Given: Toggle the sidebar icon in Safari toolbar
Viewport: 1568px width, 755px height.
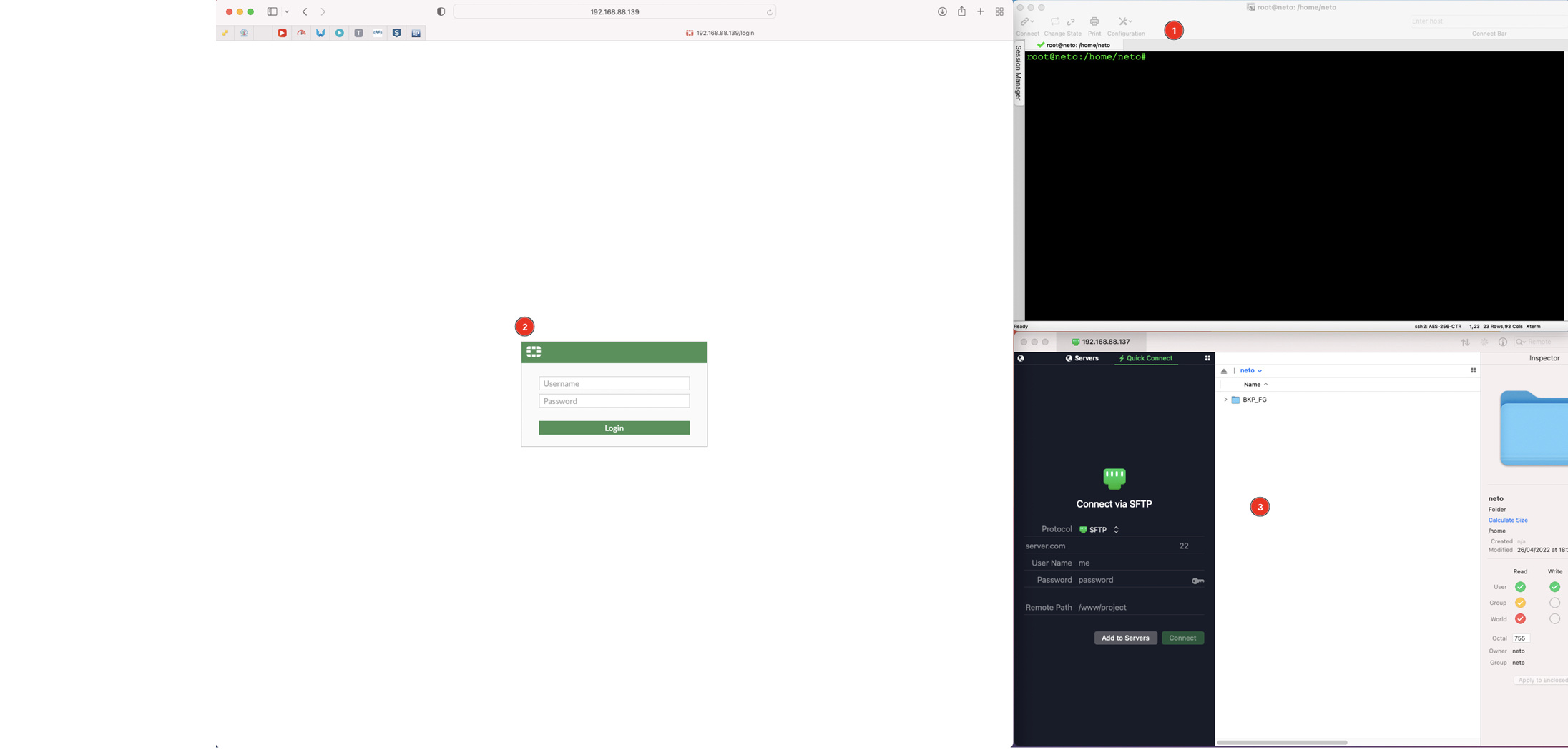Looking at the screenshot, I should [x=272, y=11].
